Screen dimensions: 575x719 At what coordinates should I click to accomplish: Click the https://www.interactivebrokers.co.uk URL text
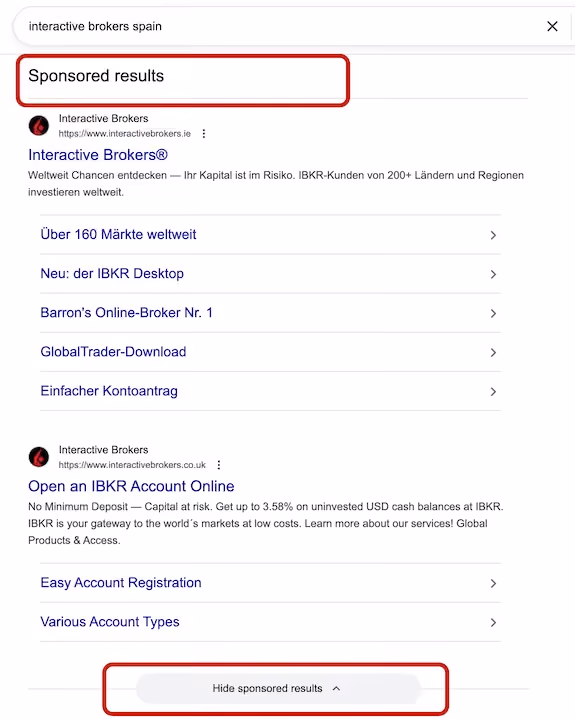click(132, 465)
